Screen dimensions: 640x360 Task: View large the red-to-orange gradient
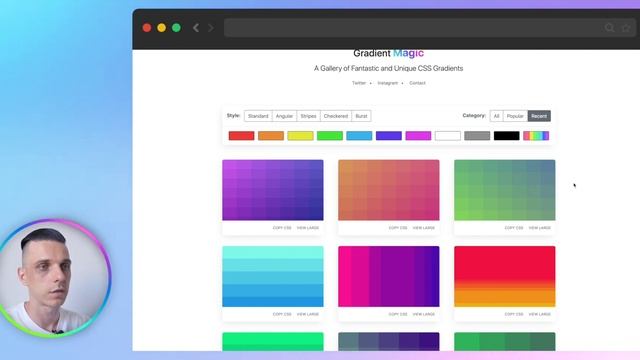[x=540, y=314]
